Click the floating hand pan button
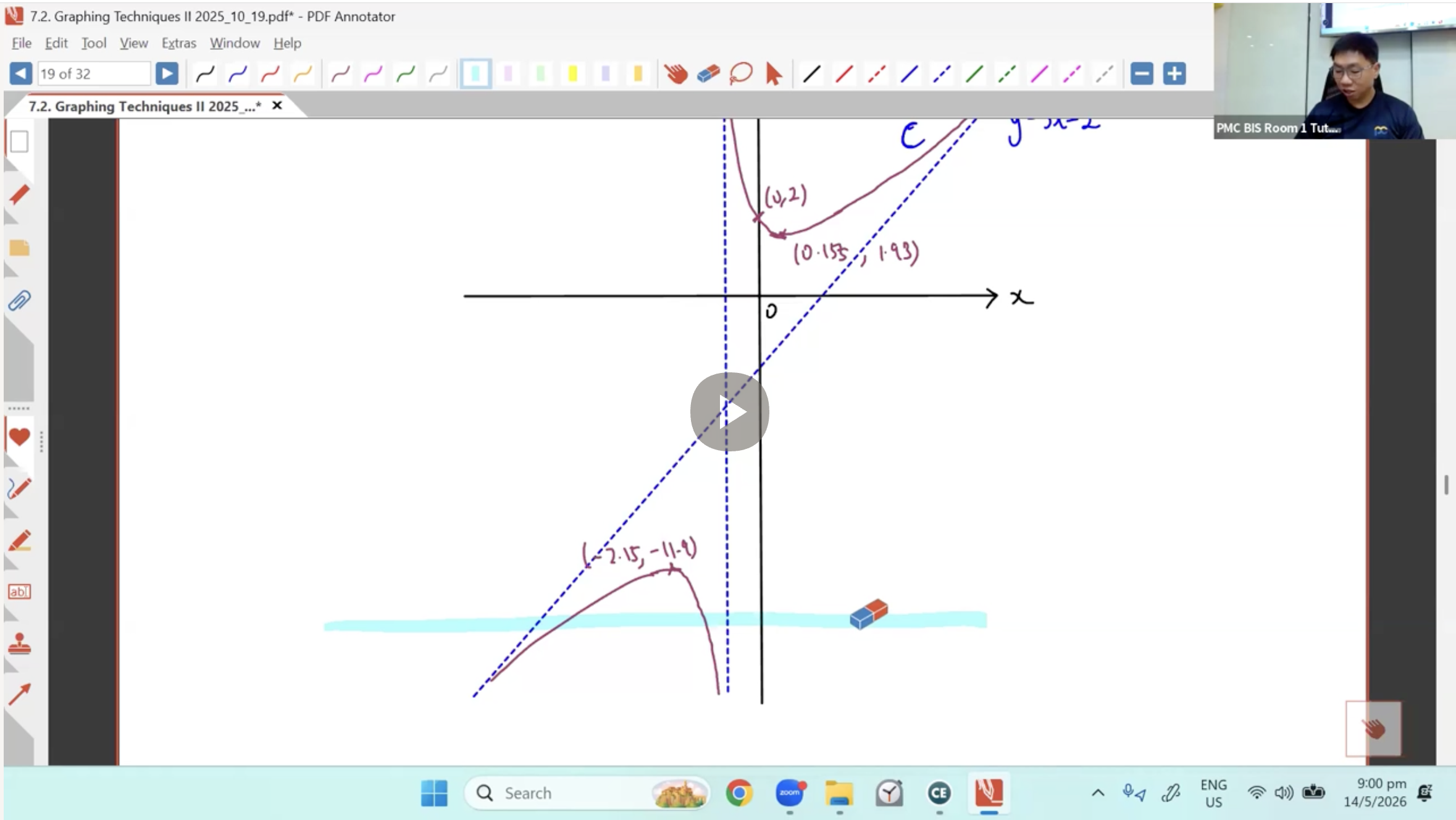 coord(1373,729)
